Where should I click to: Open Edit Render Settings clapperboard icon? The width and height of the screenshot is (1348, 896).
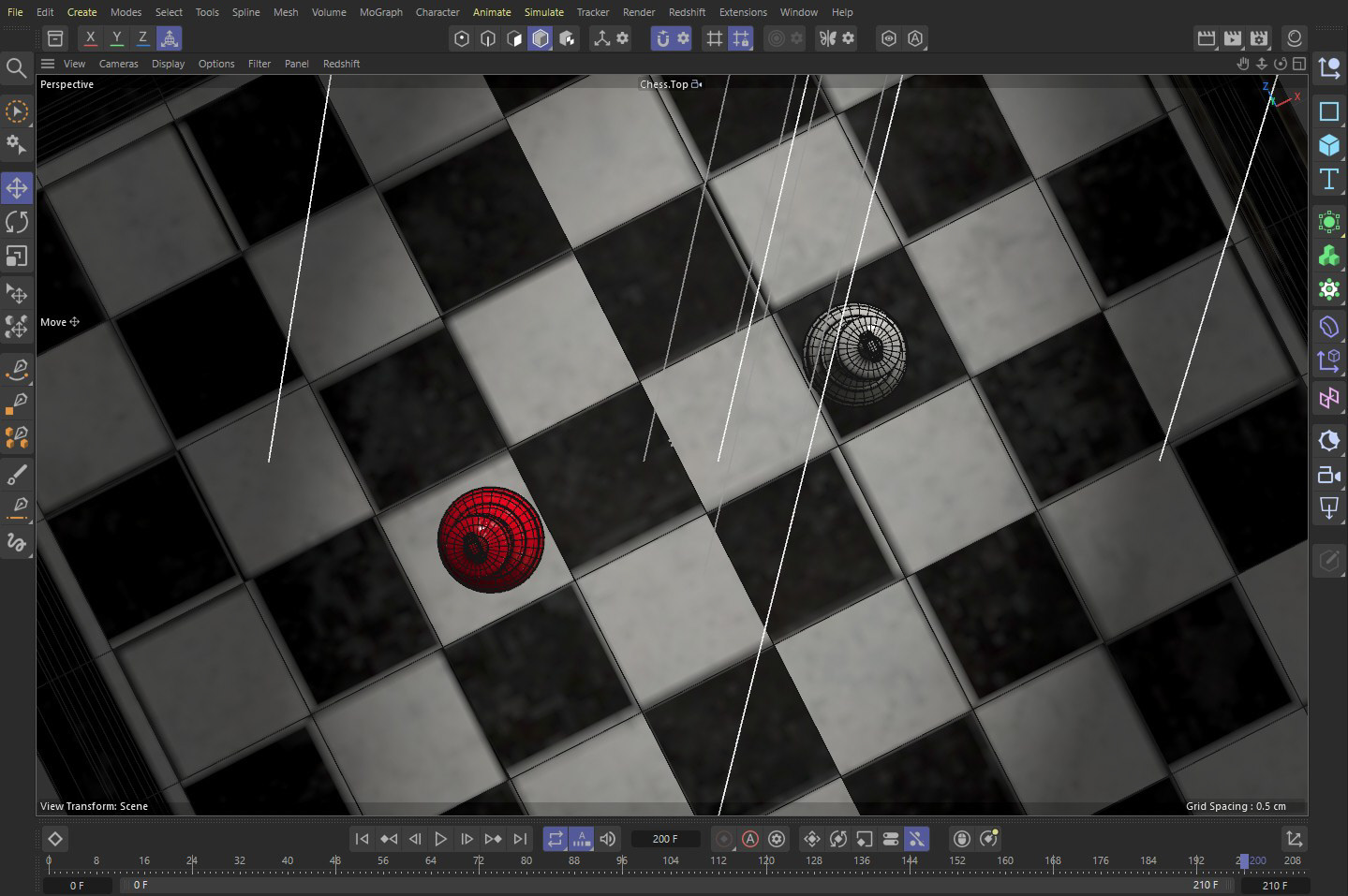point(1259,38)
